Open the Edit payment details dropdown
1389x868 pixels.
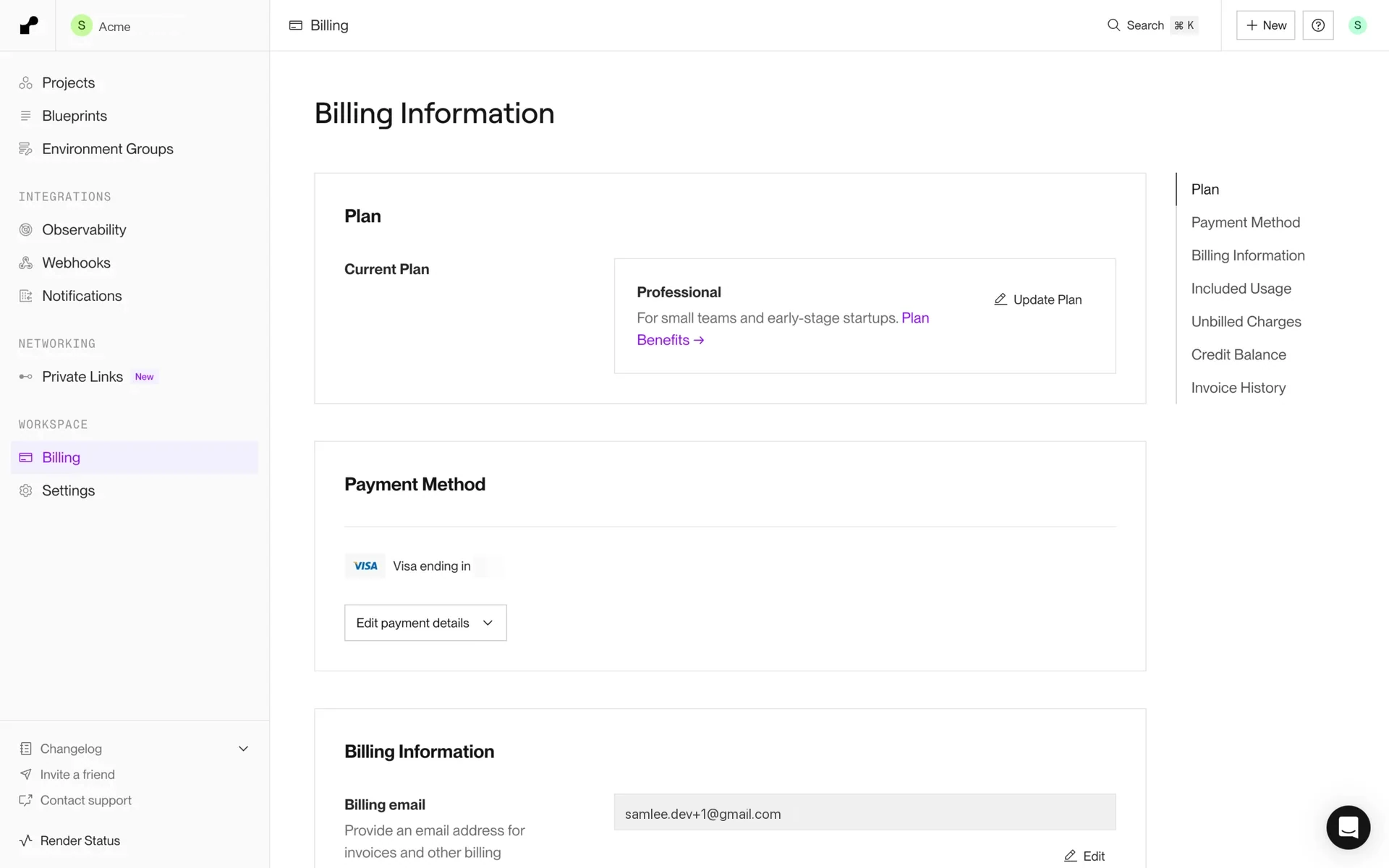425,623
